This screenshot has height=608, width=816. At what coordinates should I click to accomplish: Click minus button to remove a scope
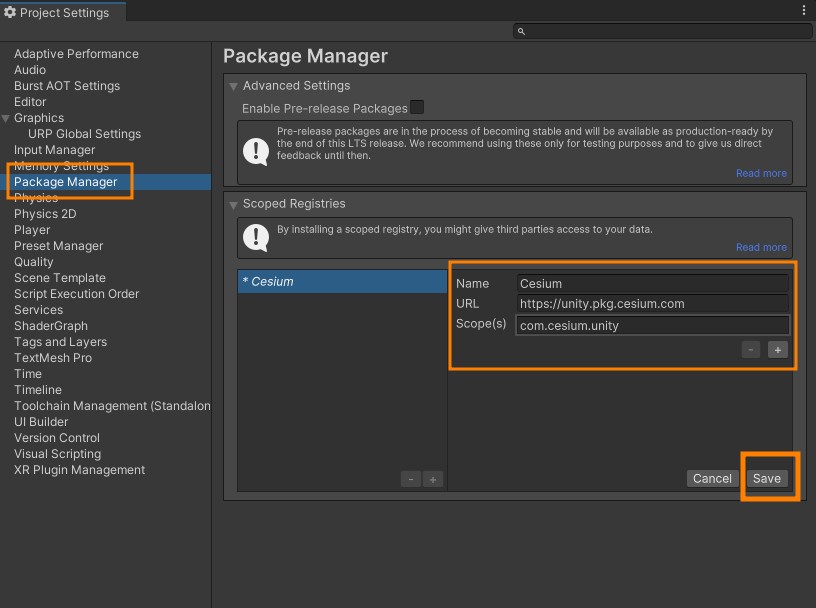click(x=751, y=350)
